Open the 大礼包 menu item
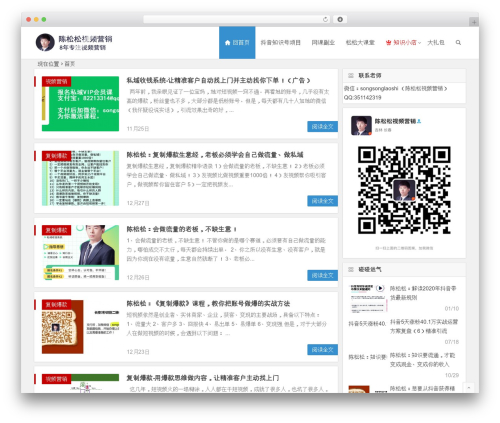The height and width of the screenshot is (423, 500). [x=436, y=43]
